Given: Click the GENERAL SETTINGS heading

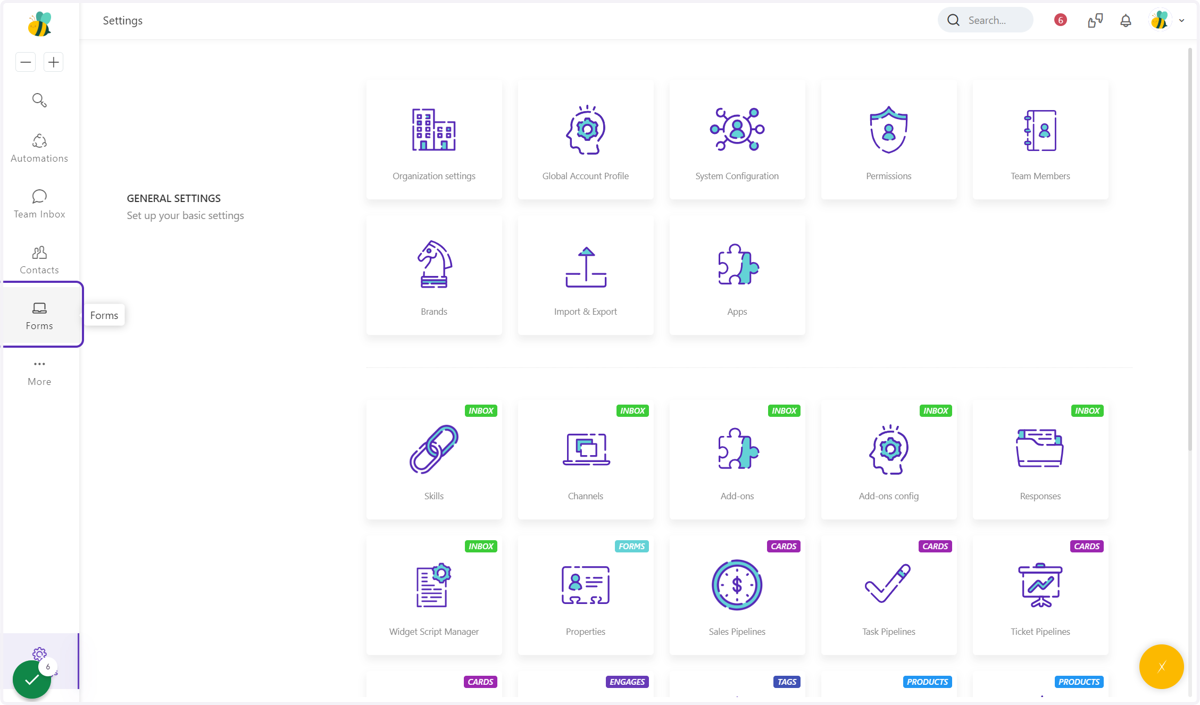Looking at the screenshot, I should point(174,198).
